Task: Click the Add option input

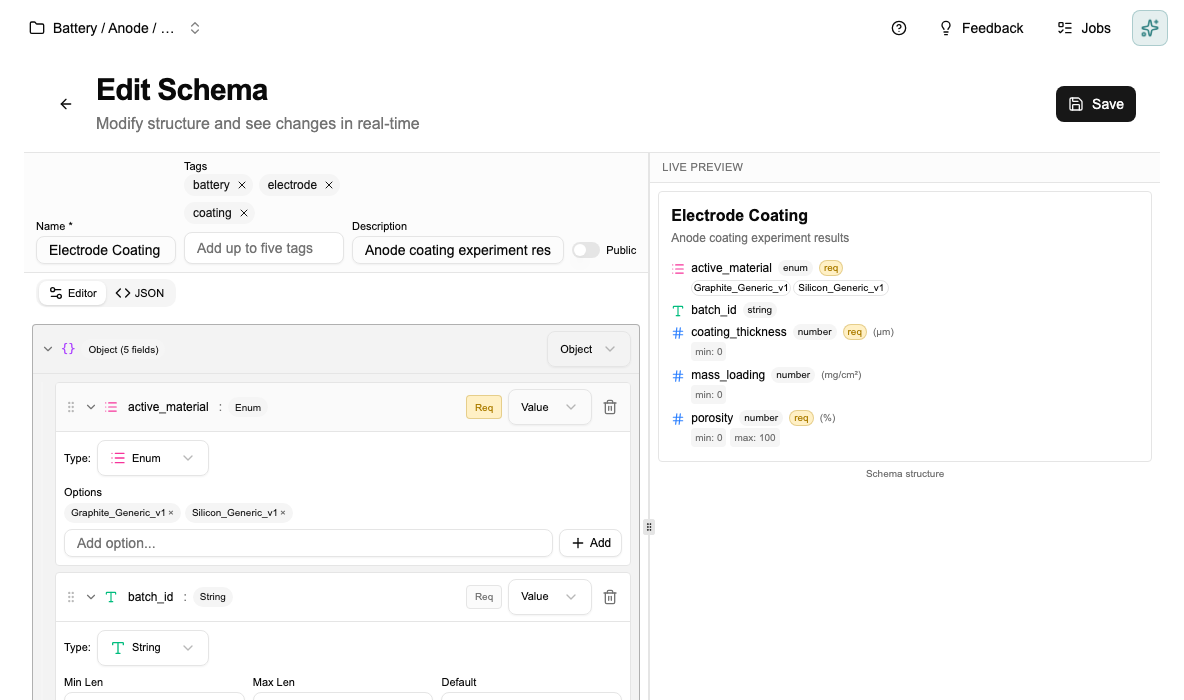Action: pos(308,543)
